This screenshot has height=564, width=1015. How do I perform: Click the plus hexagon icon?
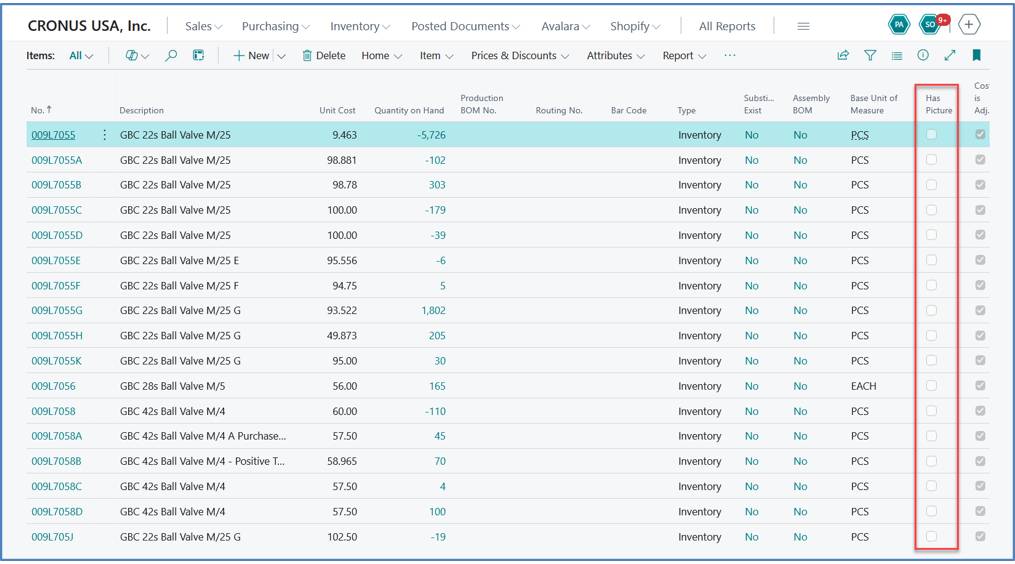968,25
